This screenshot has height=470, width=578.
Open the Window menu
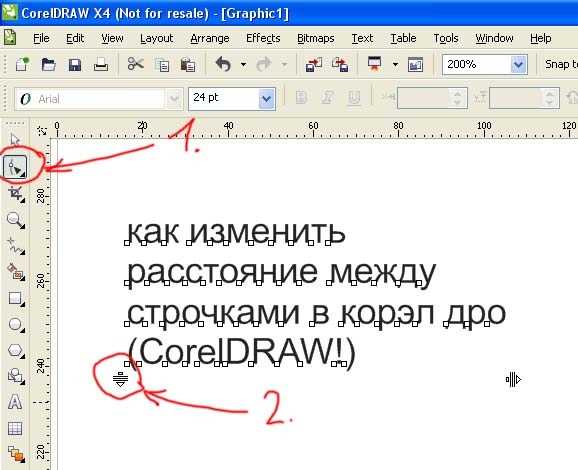494,38
